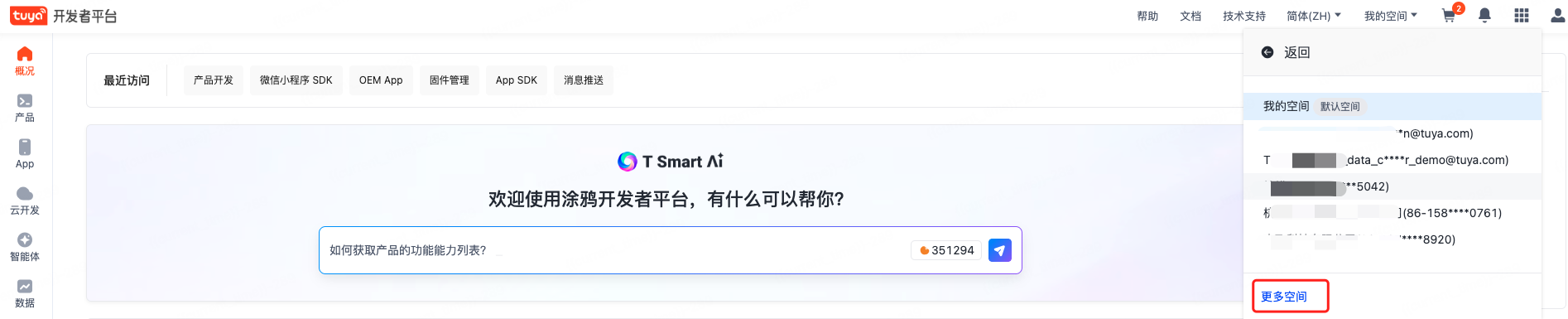Click the 微信小程序 SDK shortcut button
1568x319 pixels.
tap(296, 80)
